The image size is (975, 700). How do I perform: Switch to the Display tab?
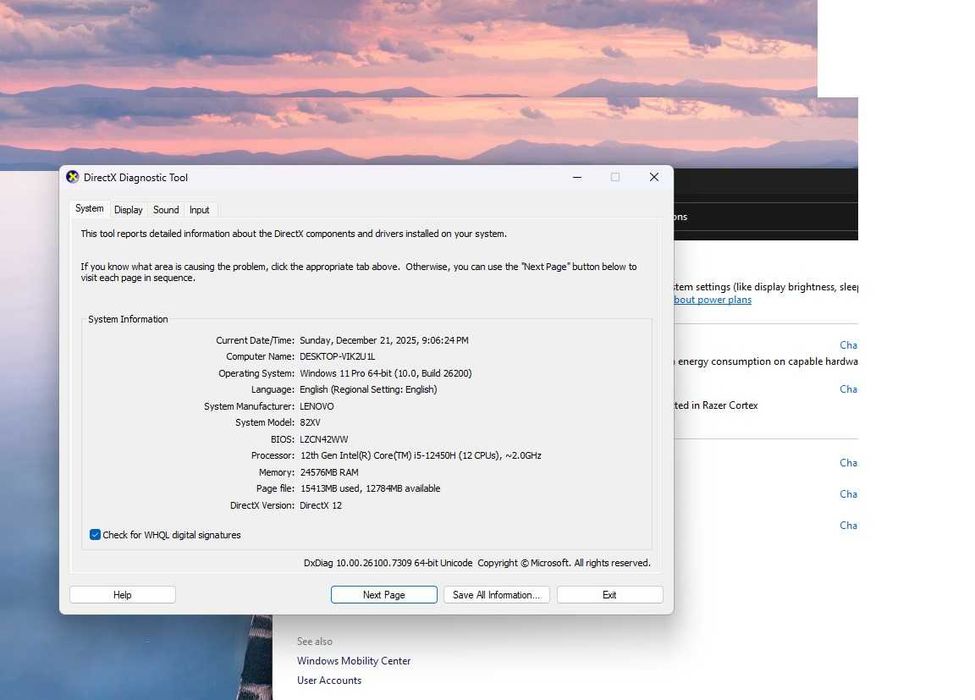128,210
